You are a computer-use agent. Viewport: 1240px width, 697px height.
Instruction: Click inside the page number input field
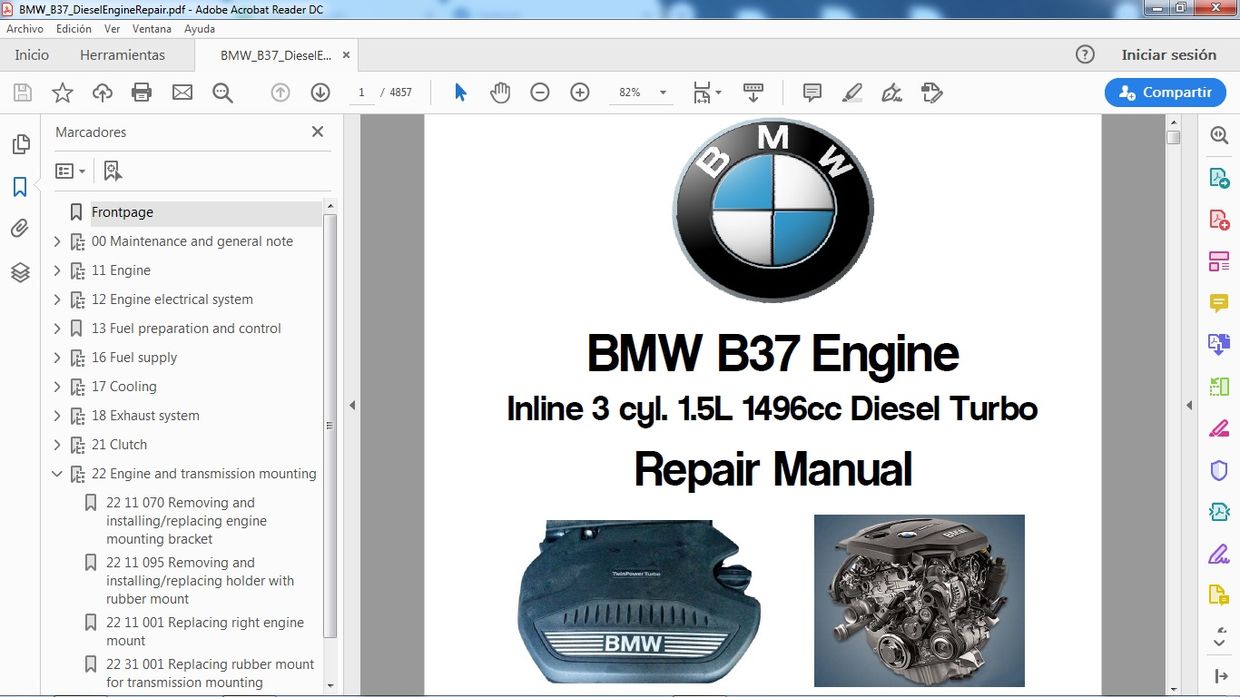361,92
